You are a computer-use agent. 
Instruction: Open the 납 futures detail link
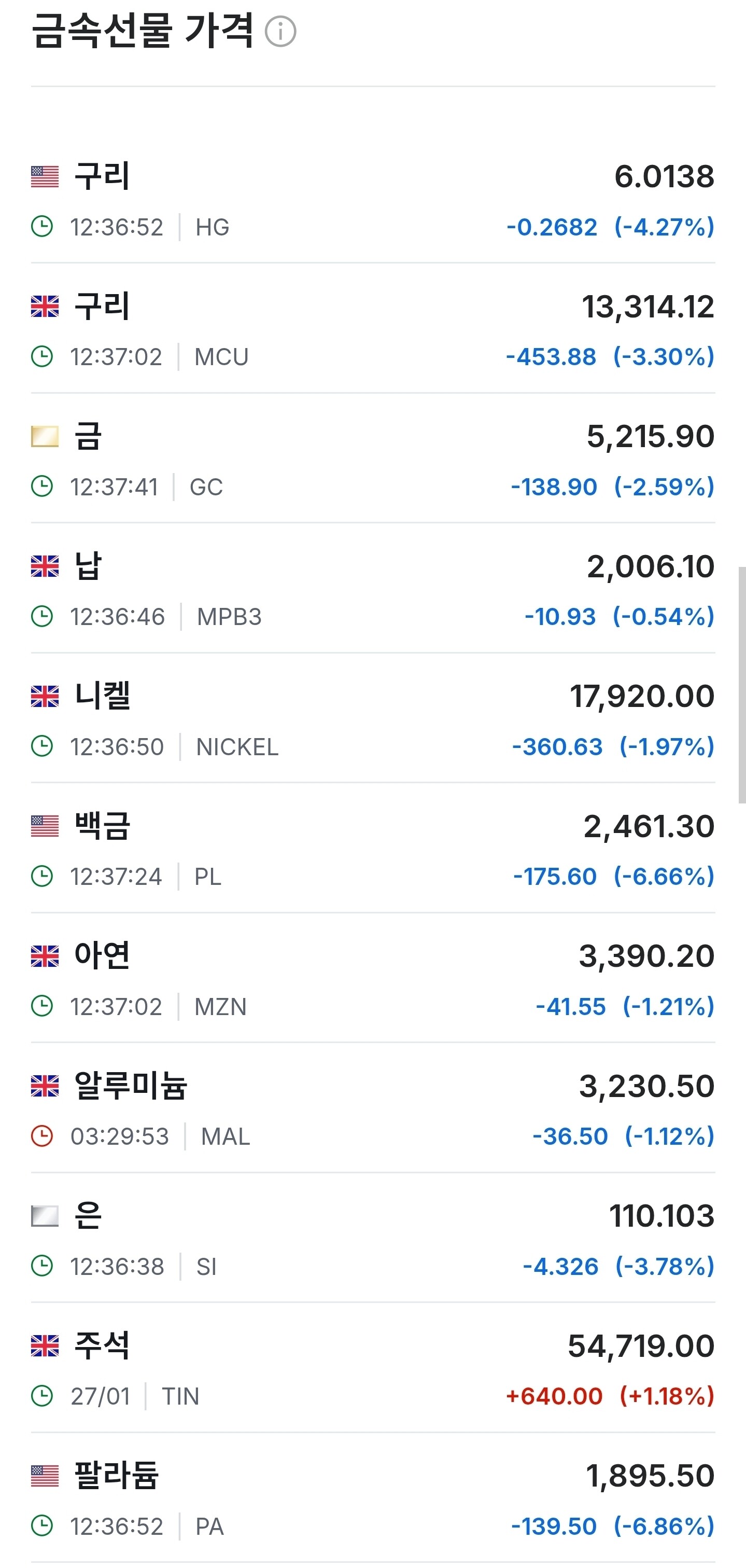pyautogui.click(x=88, y=566)
